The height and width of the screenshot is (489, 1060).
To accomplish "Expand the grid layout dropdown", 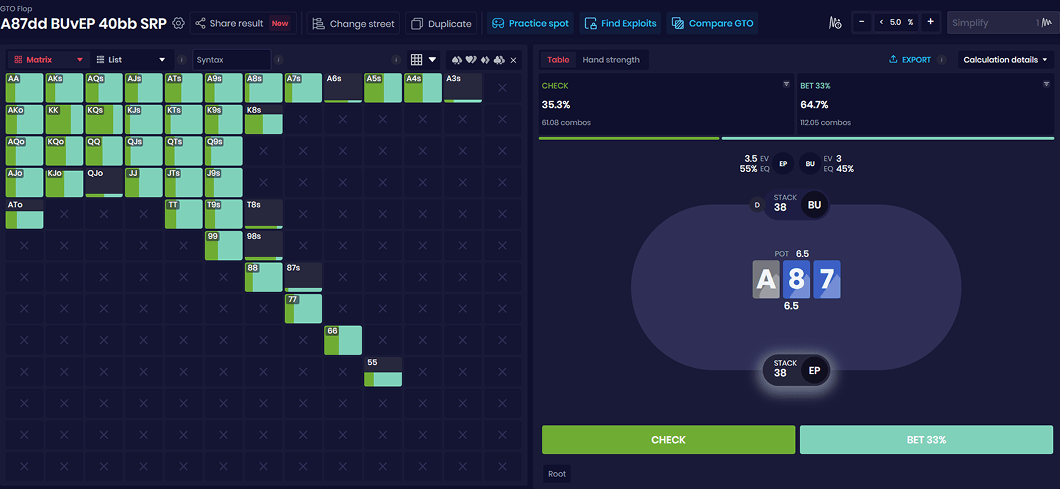I will (x=424, y=60).
